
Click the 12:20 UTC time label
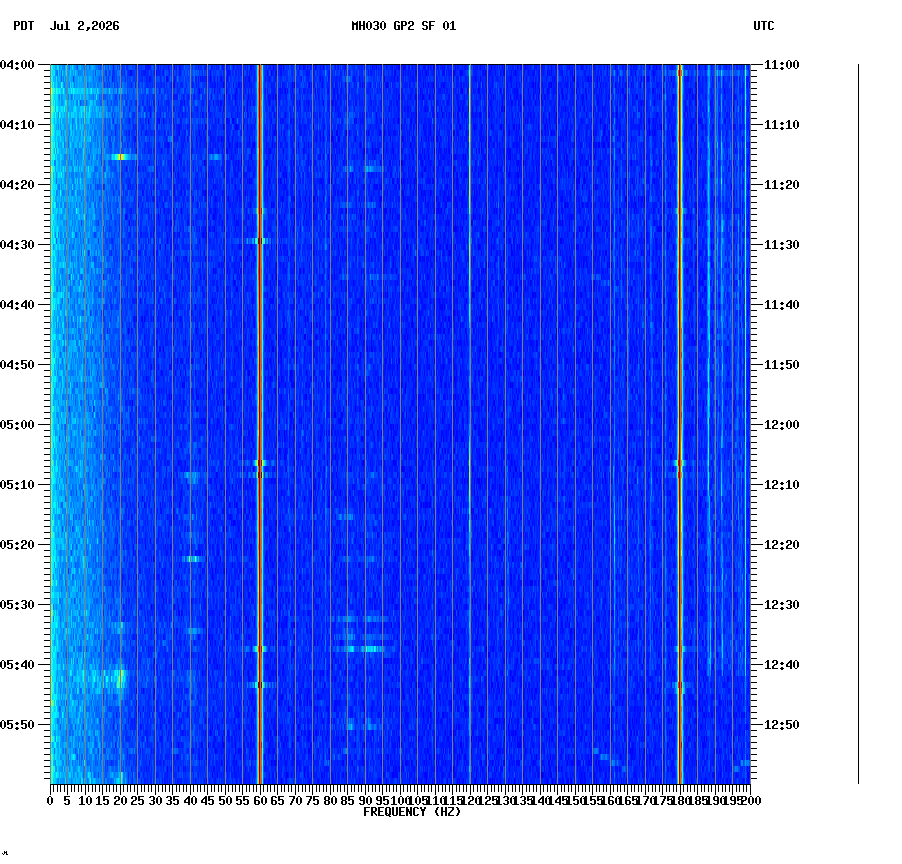pyautogui.click(x=782, y=545)
